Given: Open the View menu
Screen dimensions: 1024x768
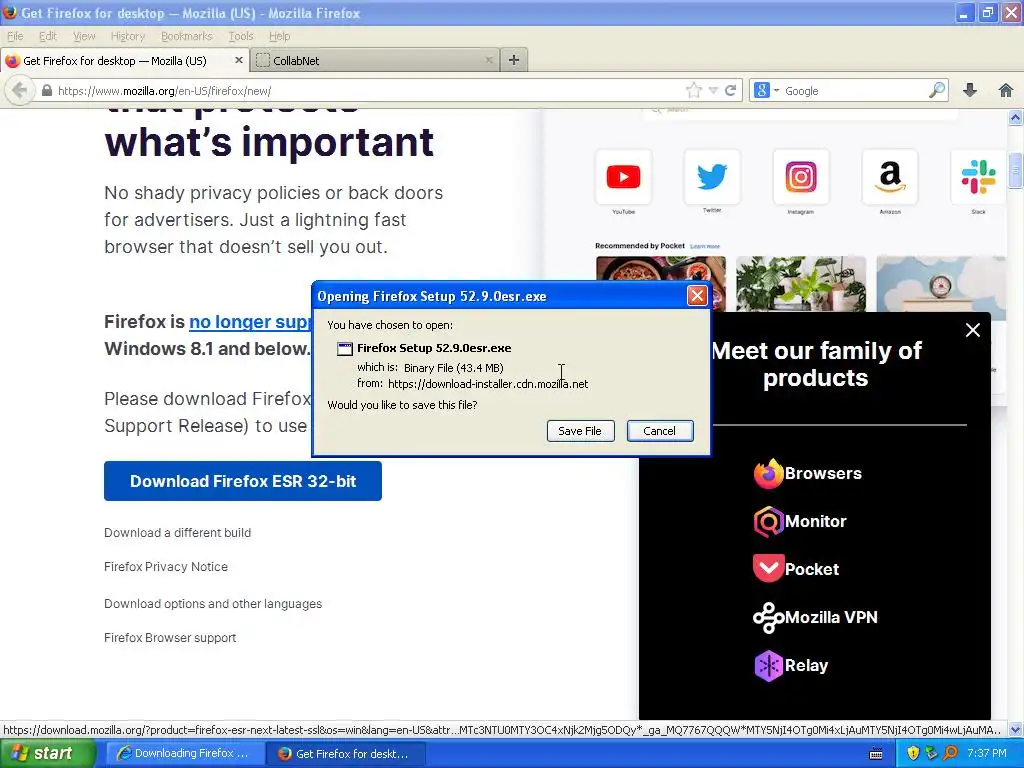Looking at the screenshot, I should [84, 36].
